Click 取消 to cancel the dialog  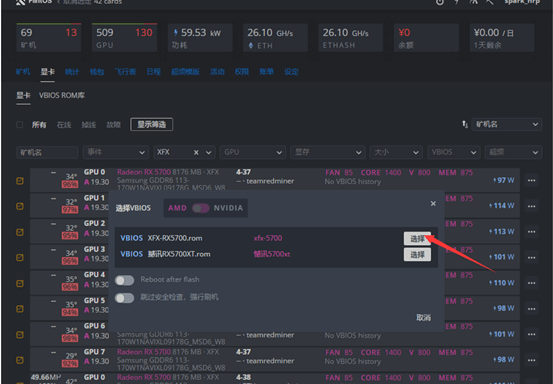pyautogui.click(x=423, y=318)
